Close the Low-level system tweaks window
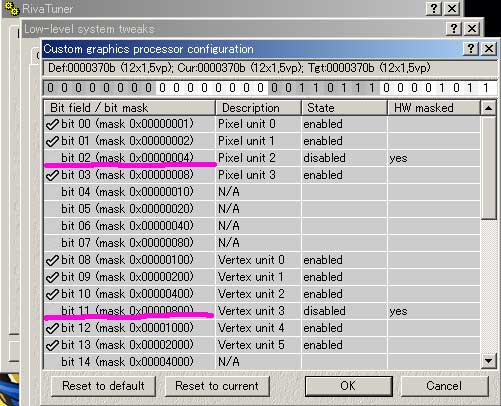This screenshot has height=406, width=501. pos(472,29)
